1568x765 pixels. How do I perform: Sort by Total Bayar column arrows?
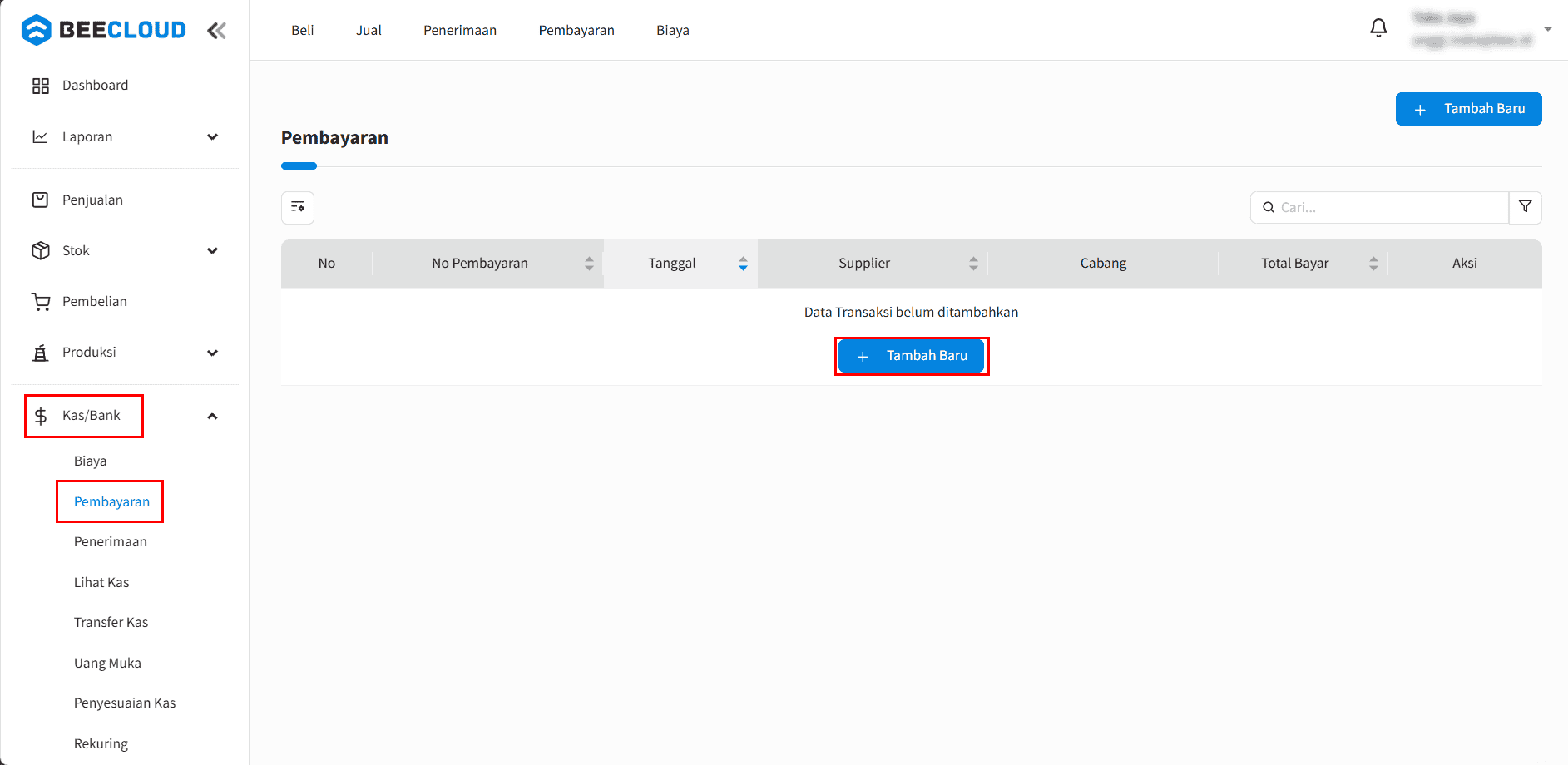(1373, 263)
